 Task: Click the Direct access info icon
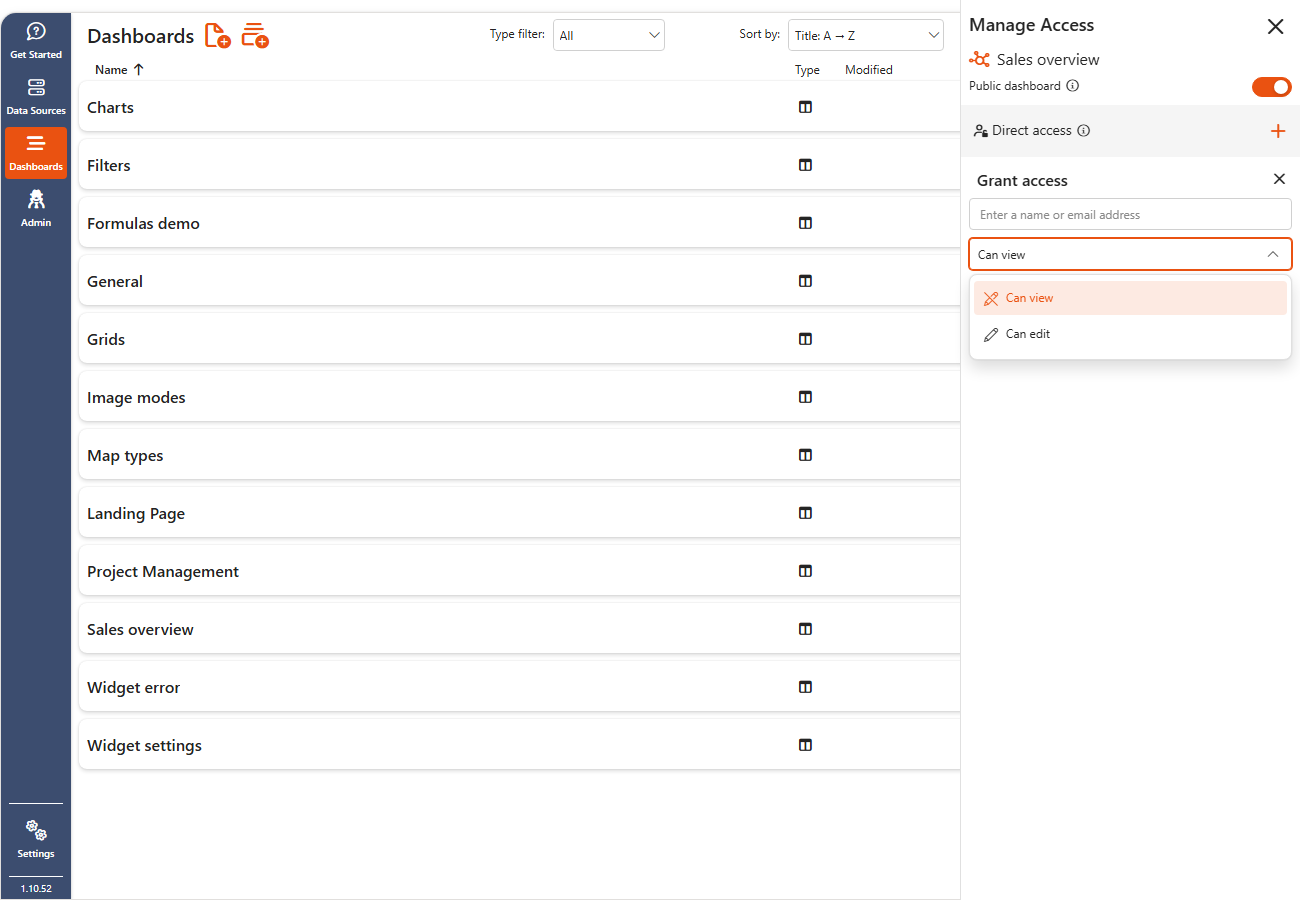coord(1084,131)
